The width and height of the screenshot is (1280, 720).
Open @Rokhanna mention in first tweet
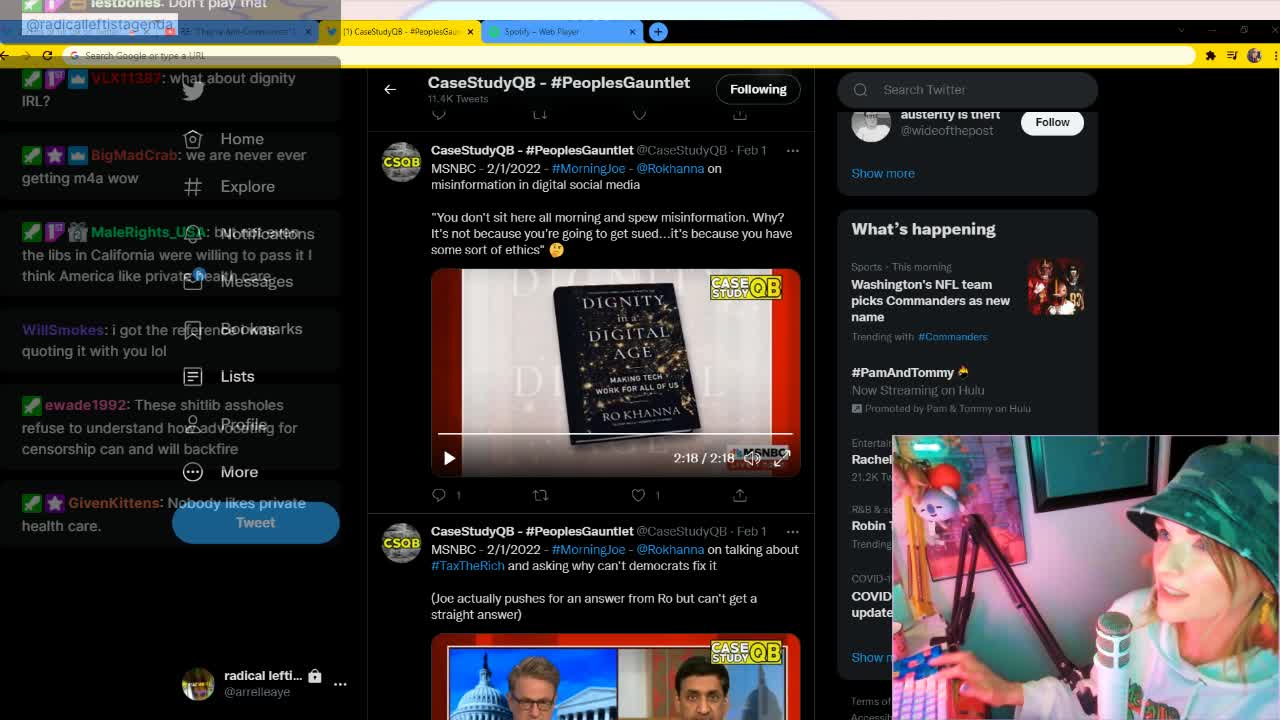[670, 168]
